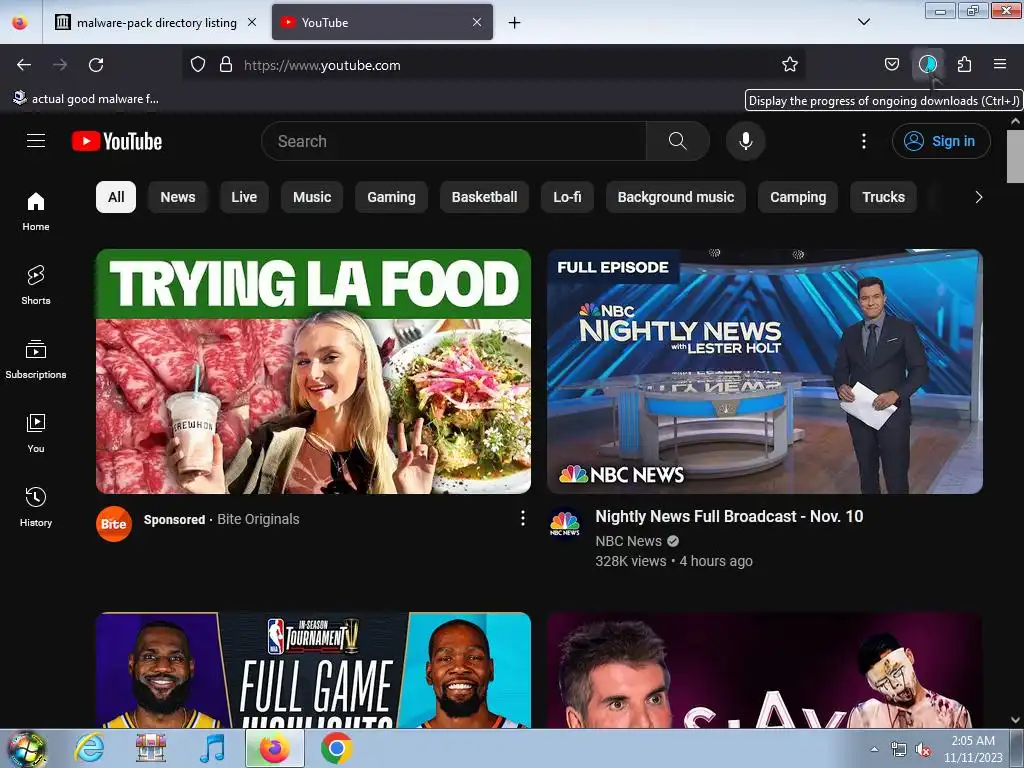1024x768 pixels.
Task: Open Bite Originals channel avatar
Action: click(x=114, y=524)
